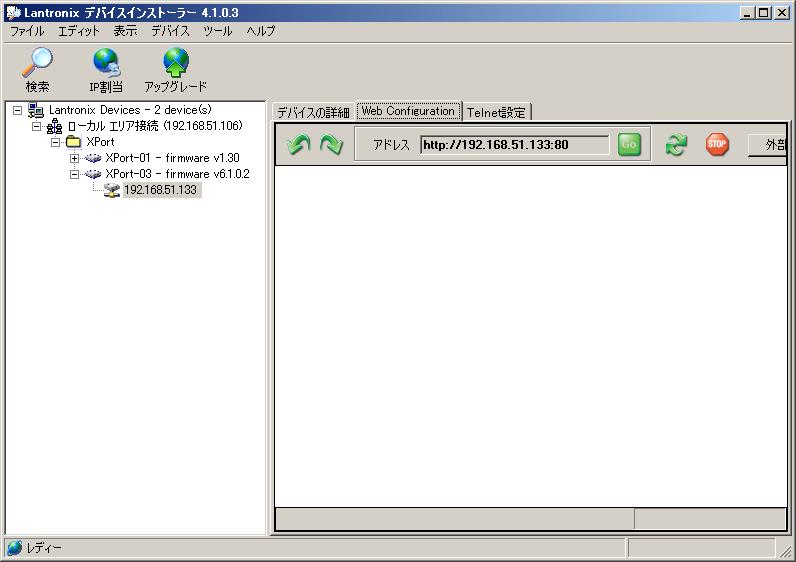796x562 pixels.
Task: Click the address field with http://192.168.51.133:80
Action: (514, 145)
